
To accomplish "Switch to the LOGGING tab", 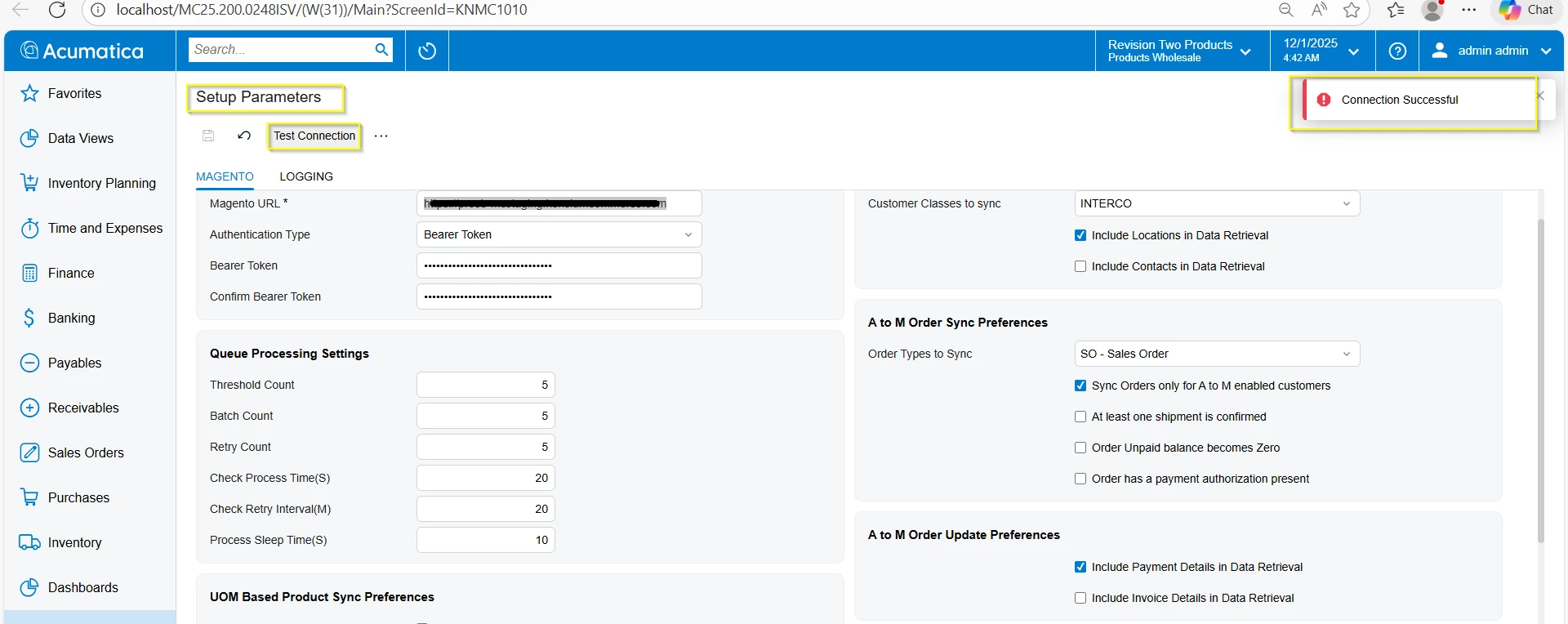I will coord(306,176).
